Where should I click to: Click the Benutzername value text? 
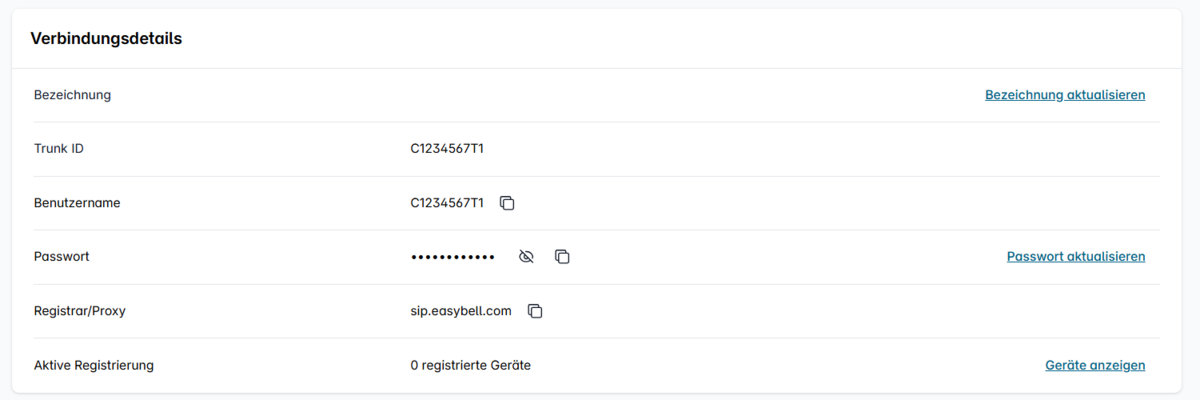[x=447, y=203]
